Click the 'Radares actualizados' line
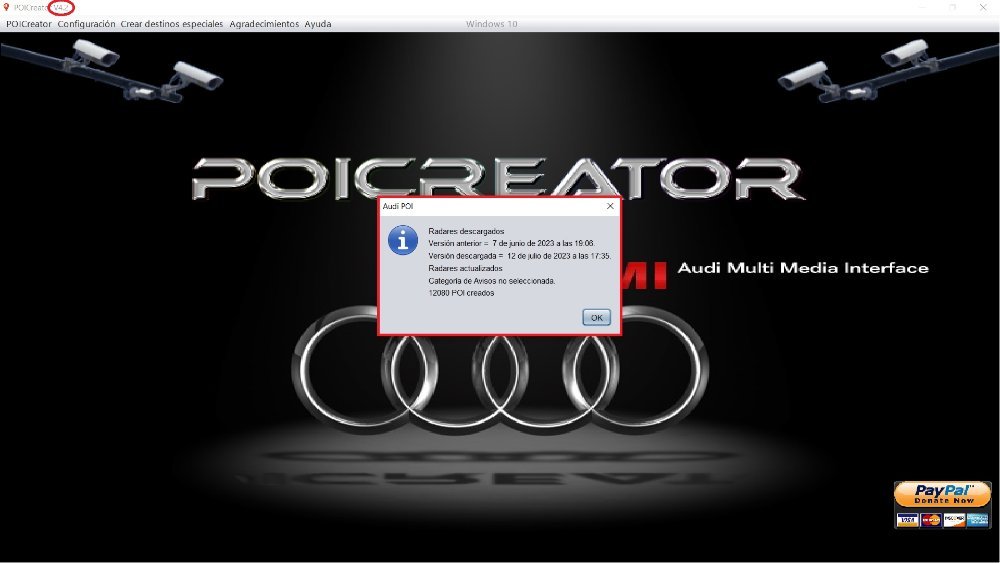Screen dimensions: 1000x563 click(466, 268)
